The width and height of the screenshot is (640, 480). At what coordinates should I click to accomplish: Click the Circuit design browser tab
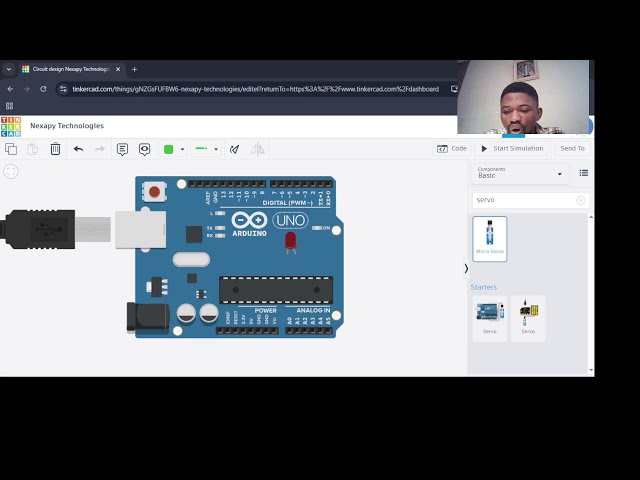71,69
